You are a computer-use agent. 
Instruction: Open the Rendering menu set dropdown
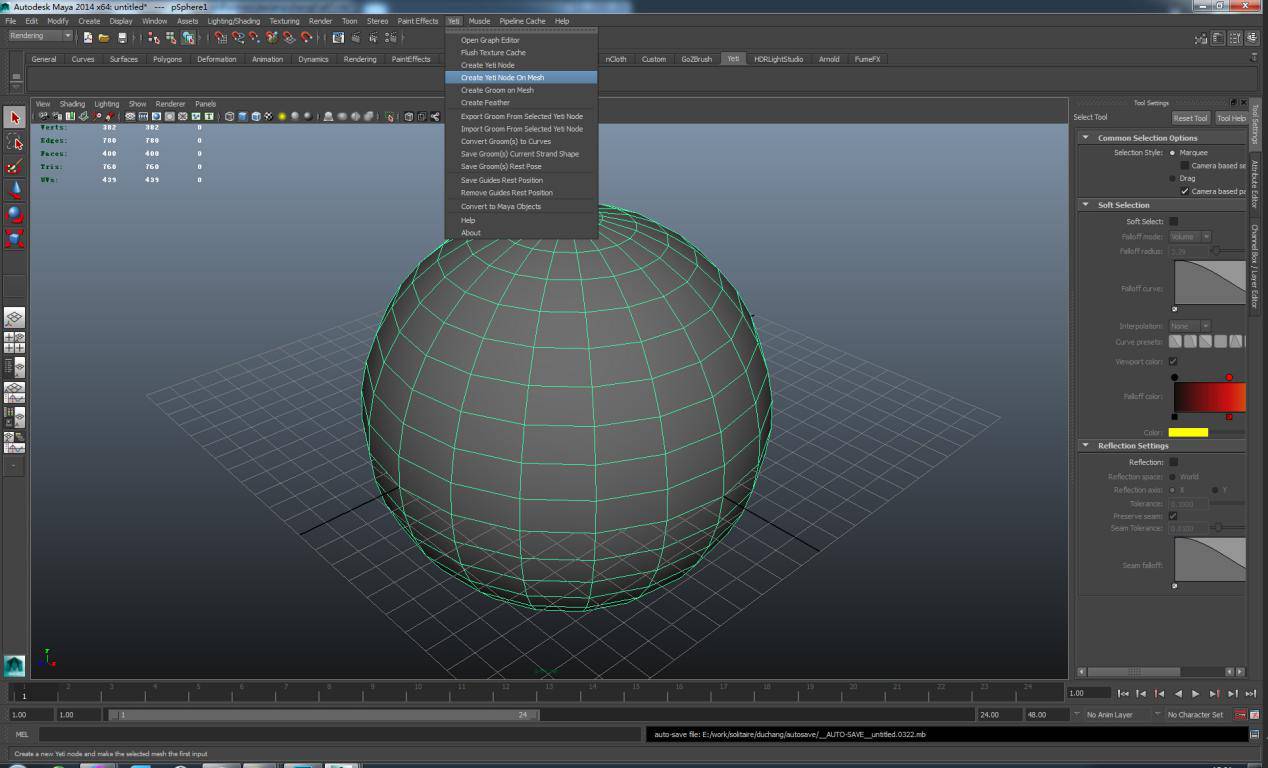pos(40,36)
